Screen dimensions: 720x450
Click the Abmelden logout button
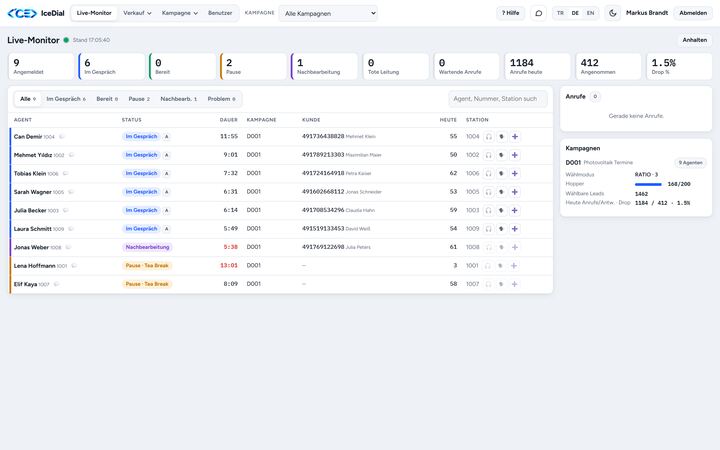click(x=693, y=13)
